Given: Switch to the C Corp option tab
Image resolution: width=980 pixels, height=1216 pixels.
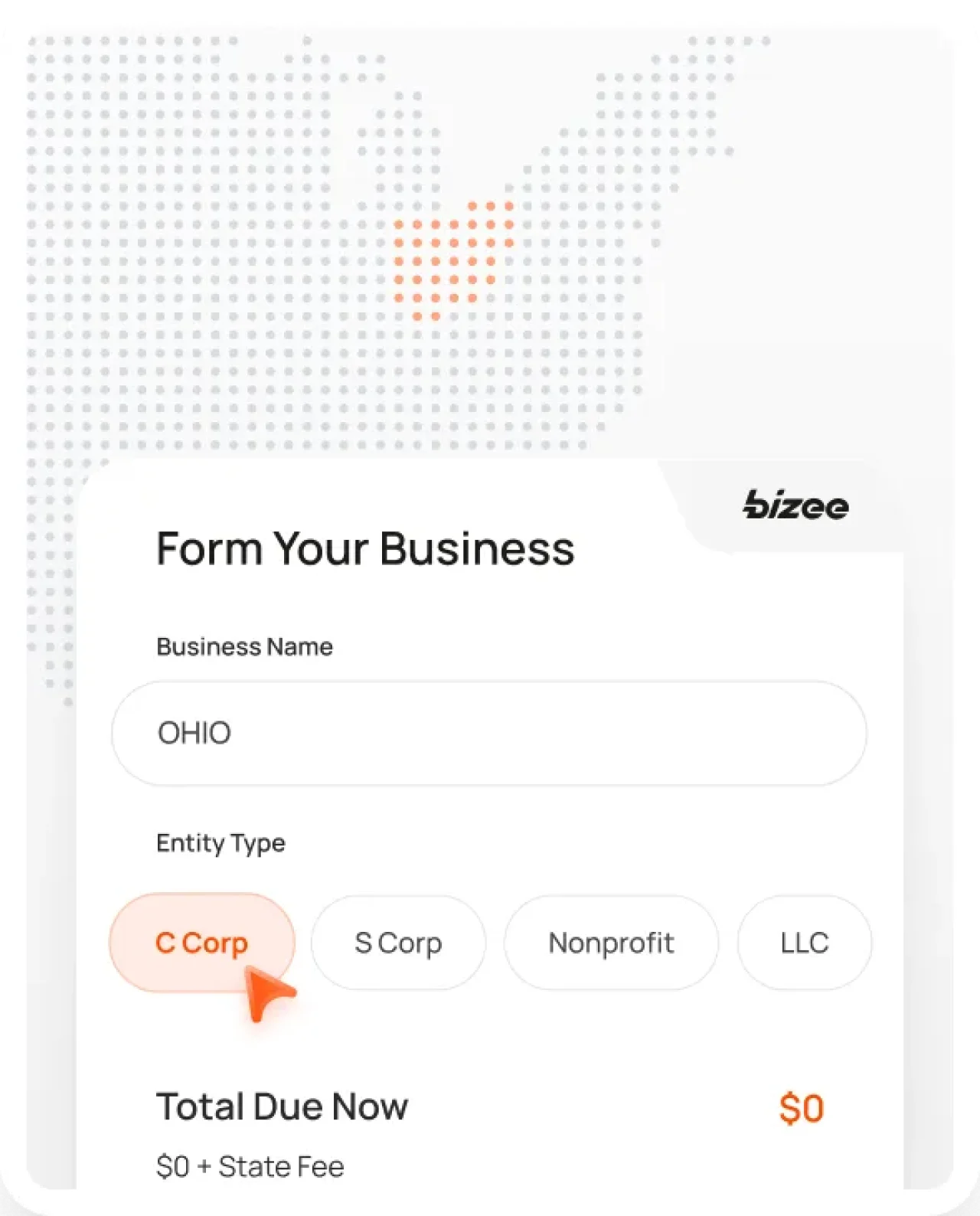Looking at the screenshot, I should pyautogui.click(x=201, y=943).
